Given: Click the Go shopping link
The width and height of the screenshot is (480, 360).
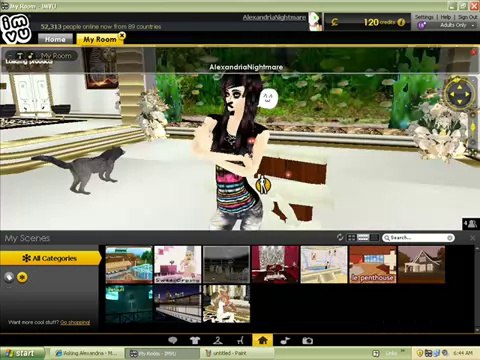Looking at the screenshot, I should [75, 322].
